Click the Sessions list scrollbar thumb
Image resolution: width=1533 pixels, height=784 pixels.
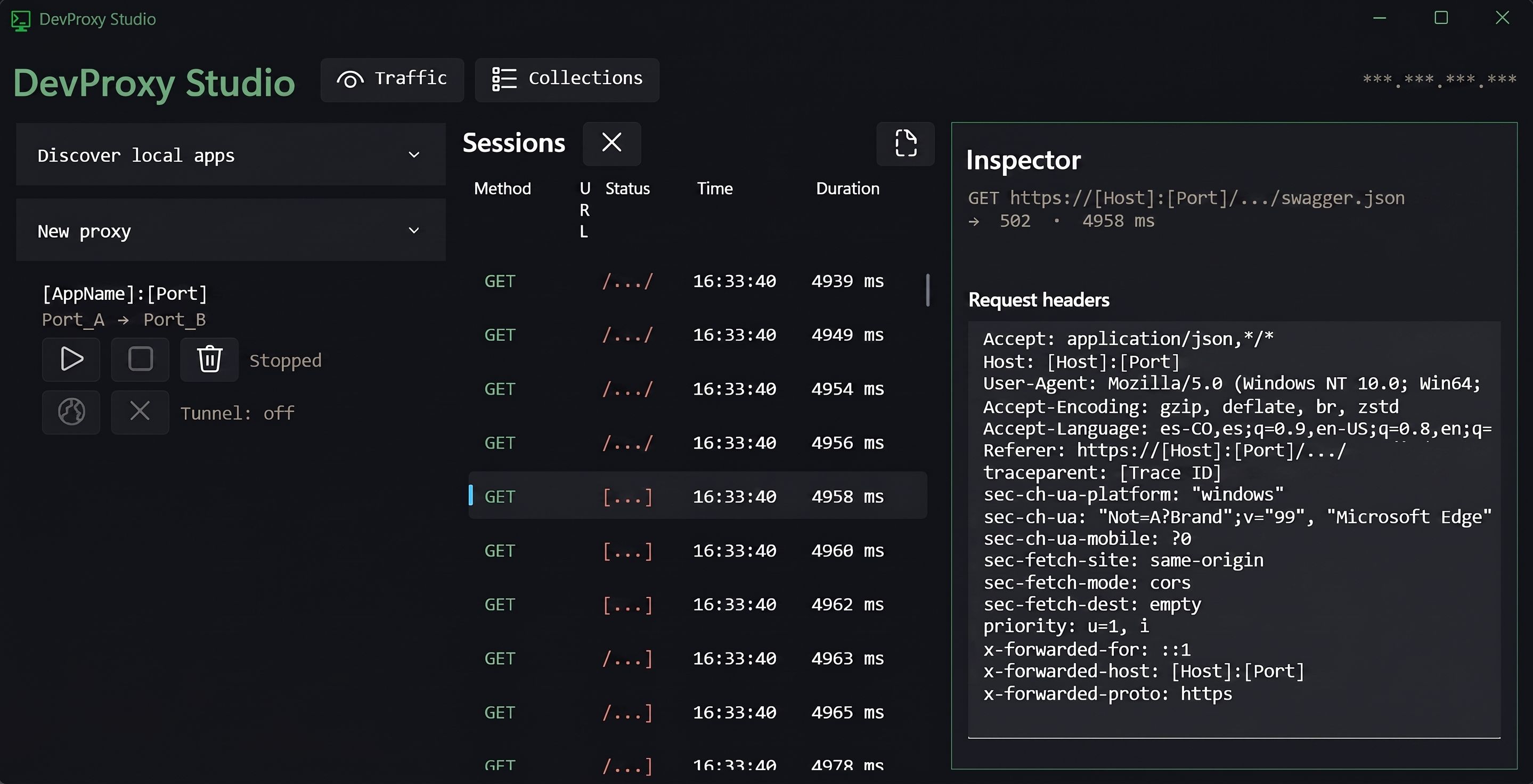tap(927, 290)
